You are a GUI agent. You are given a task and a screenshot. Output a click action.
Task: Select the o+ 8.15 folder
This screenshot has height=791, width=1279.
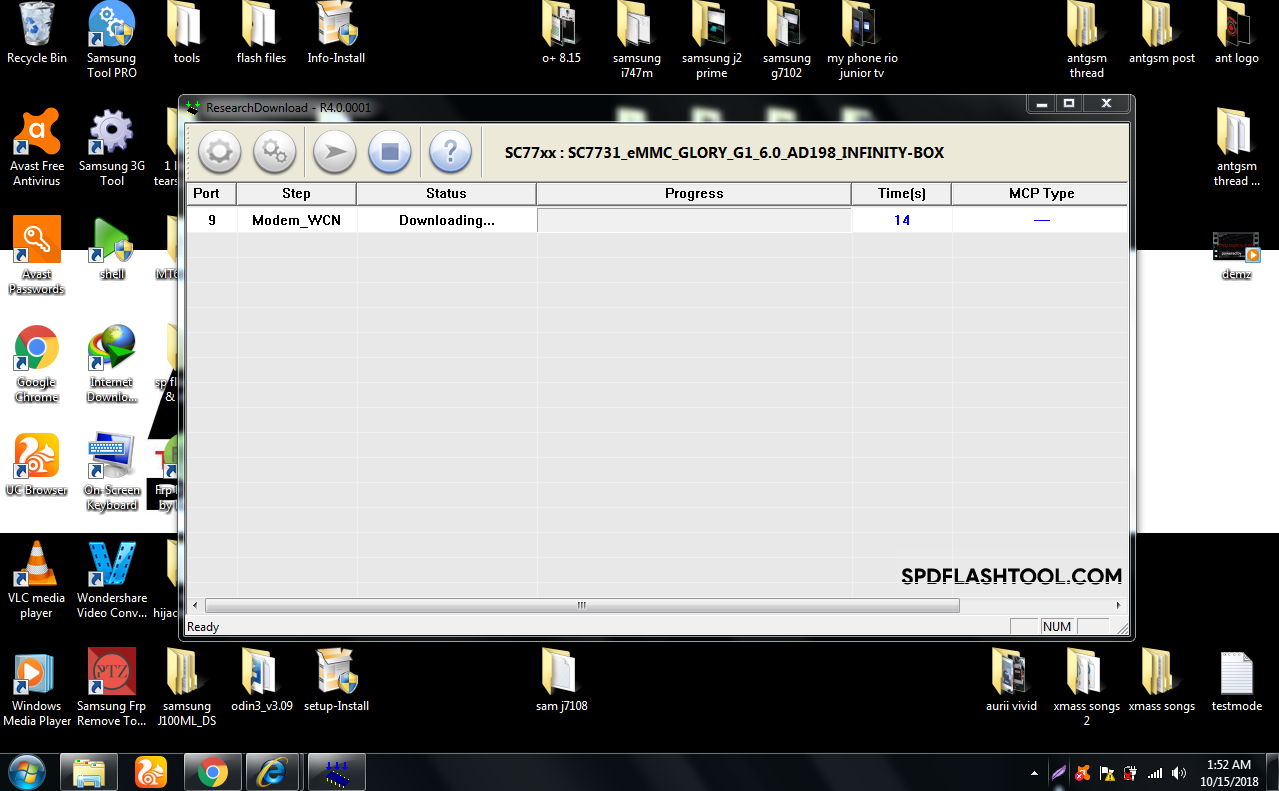562,34
